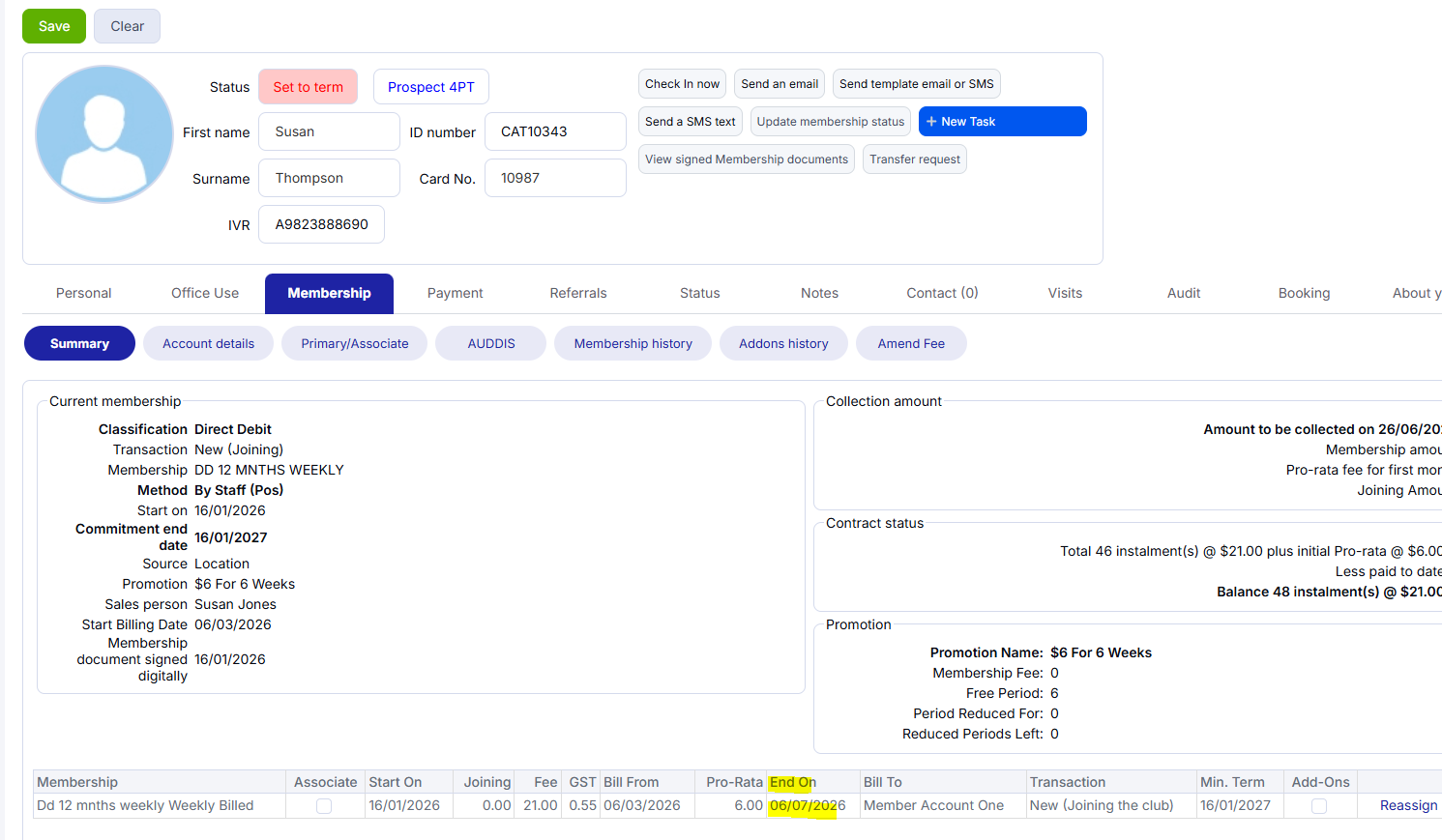Click the Surname field containing Thompson
This screenshot has width=1442, height=840.
(329, 178)
